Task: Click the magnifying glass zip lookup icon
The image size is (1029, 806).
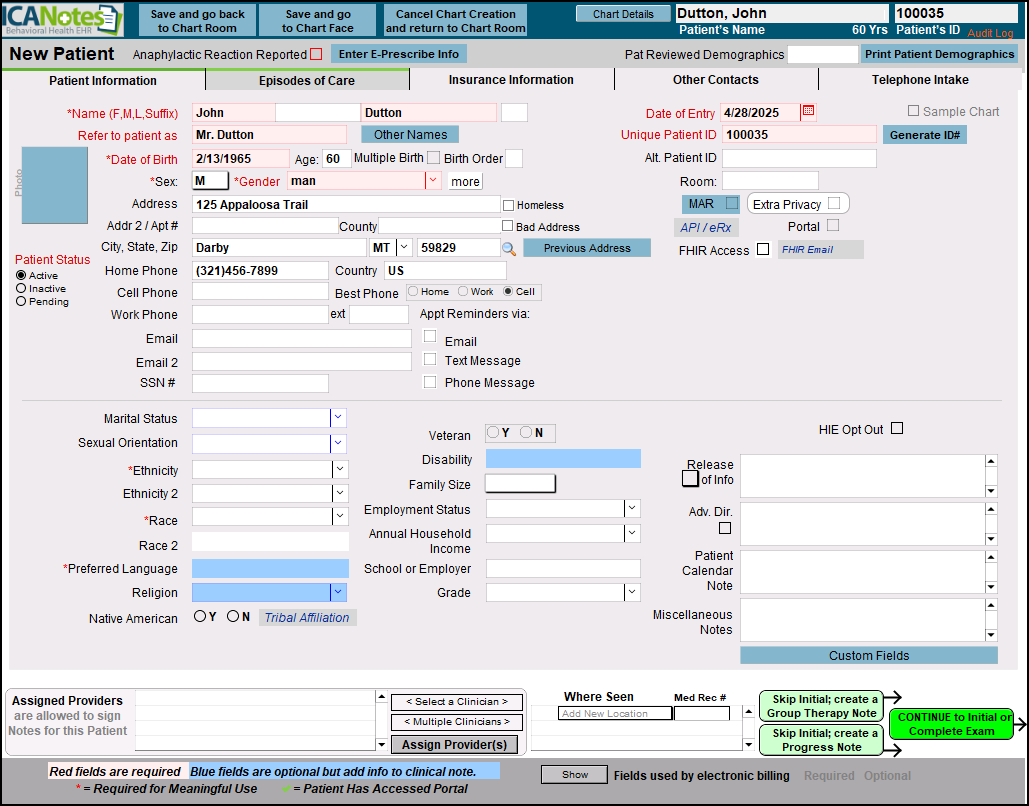Action: [509, 248]
